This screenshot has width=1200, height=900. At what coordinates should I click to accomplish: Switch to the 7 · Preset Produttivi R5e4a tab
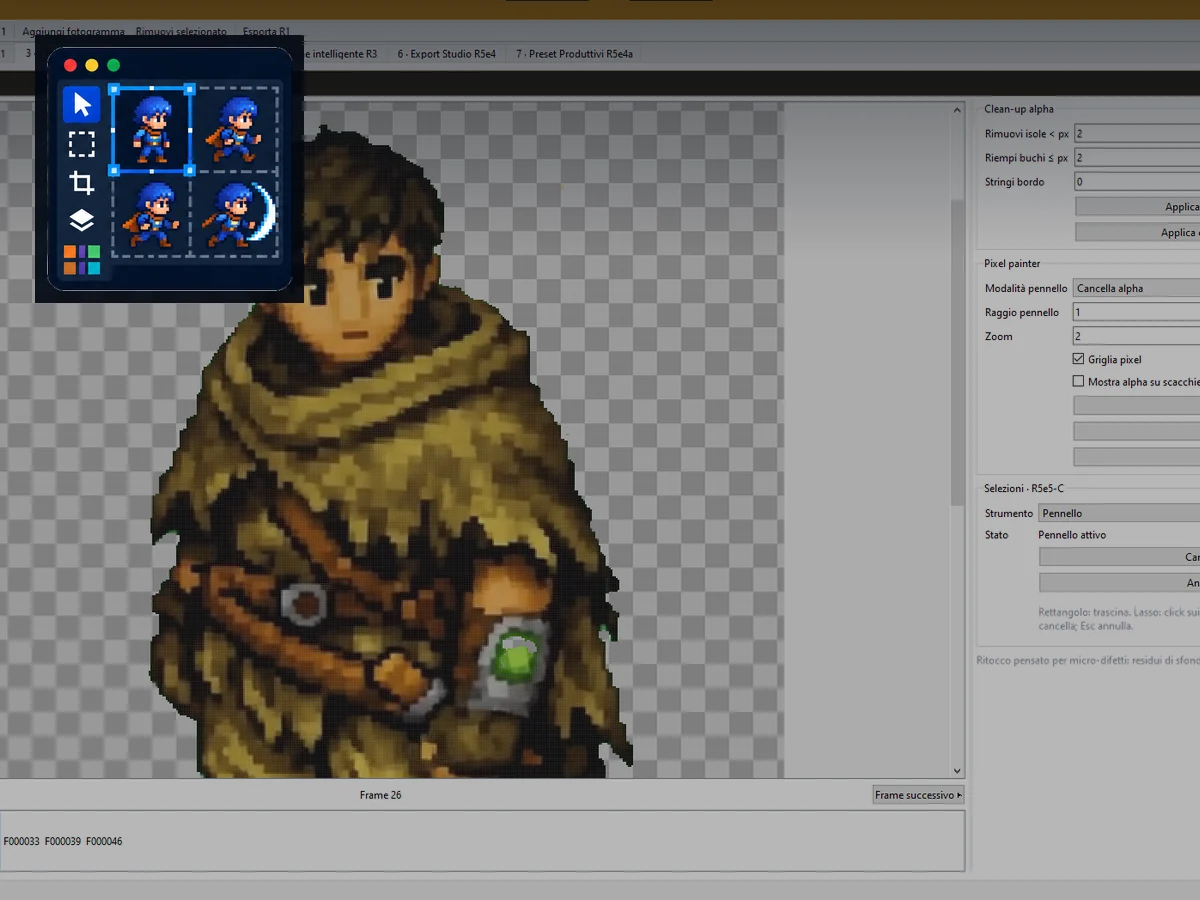click(x=574, y=54)
